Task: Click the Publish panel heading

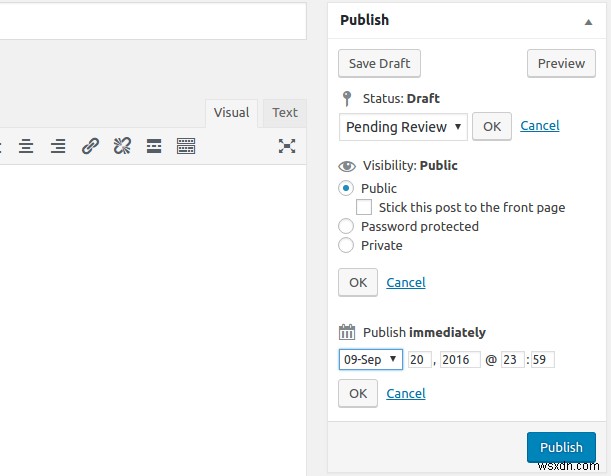Action: [364, 20]
